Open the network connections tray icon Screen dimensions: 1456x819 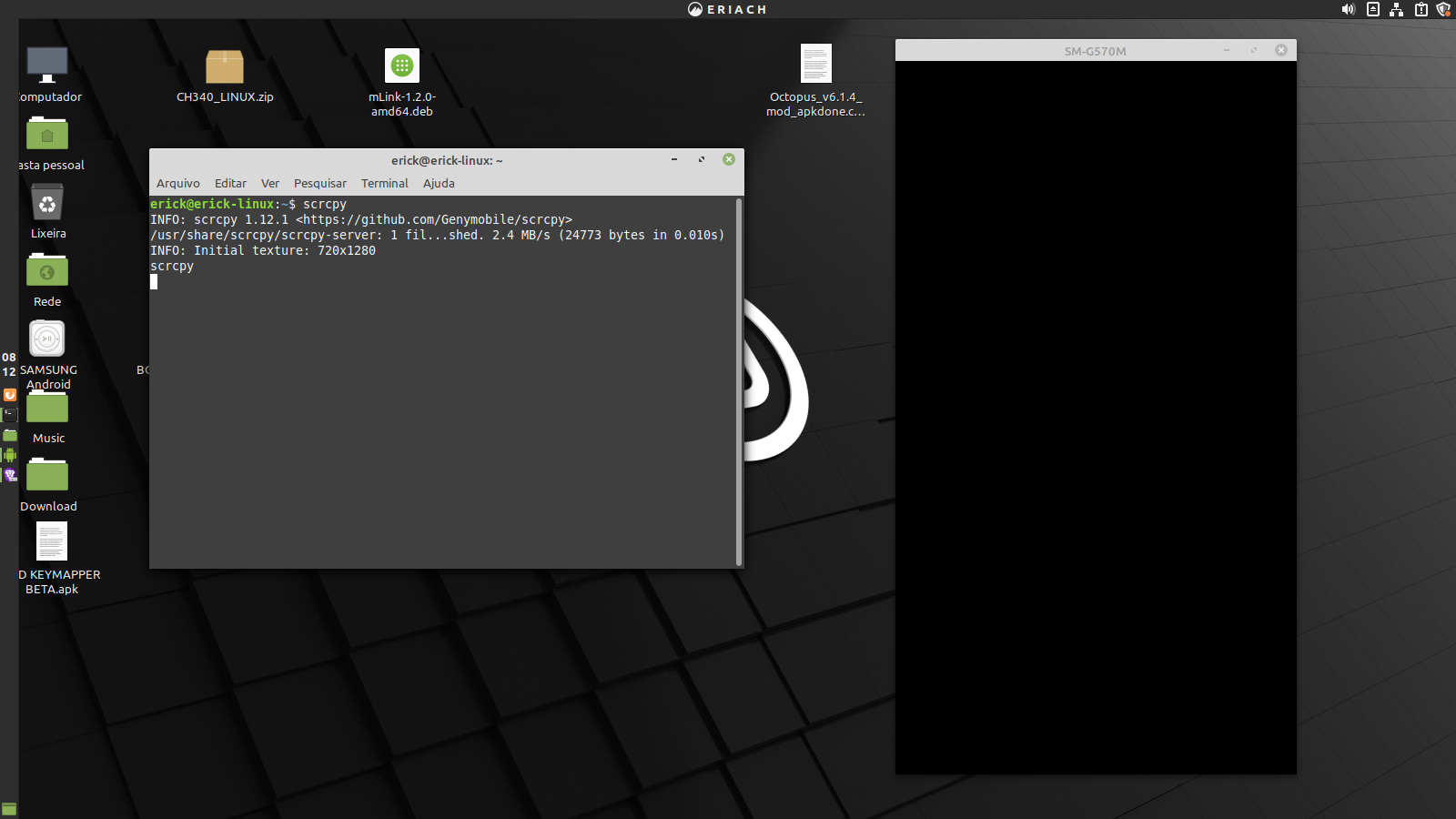[1396, 9]
